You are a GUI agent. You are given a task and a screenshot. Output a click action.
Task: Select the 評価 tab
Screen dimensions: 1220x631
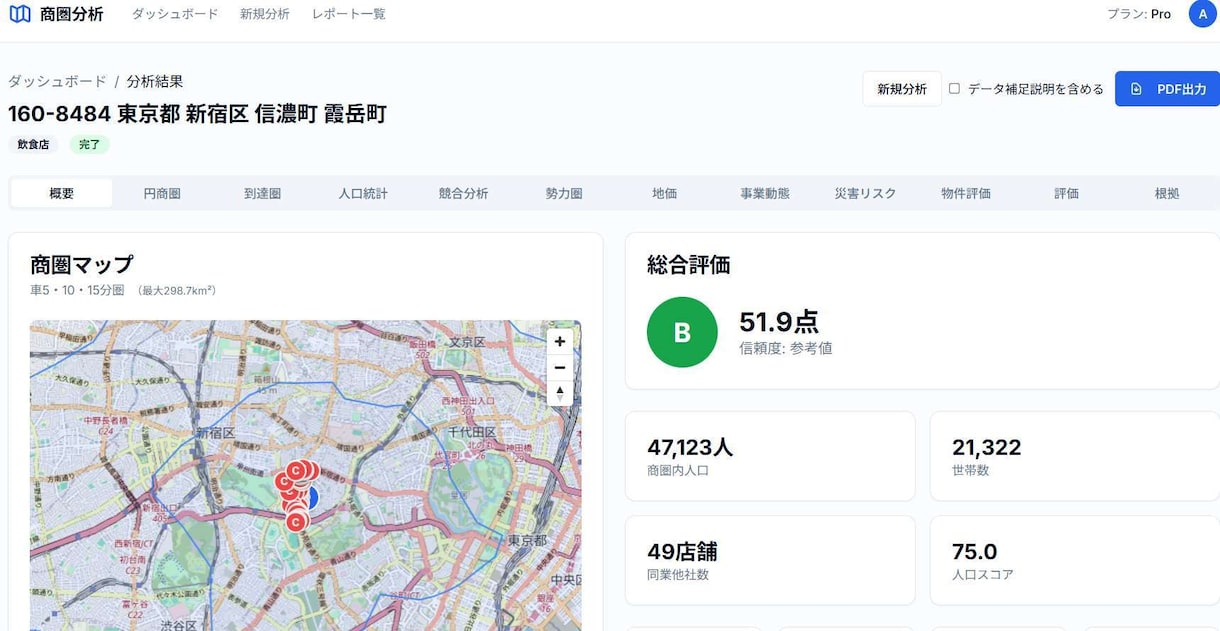(x=1067, y=193)
